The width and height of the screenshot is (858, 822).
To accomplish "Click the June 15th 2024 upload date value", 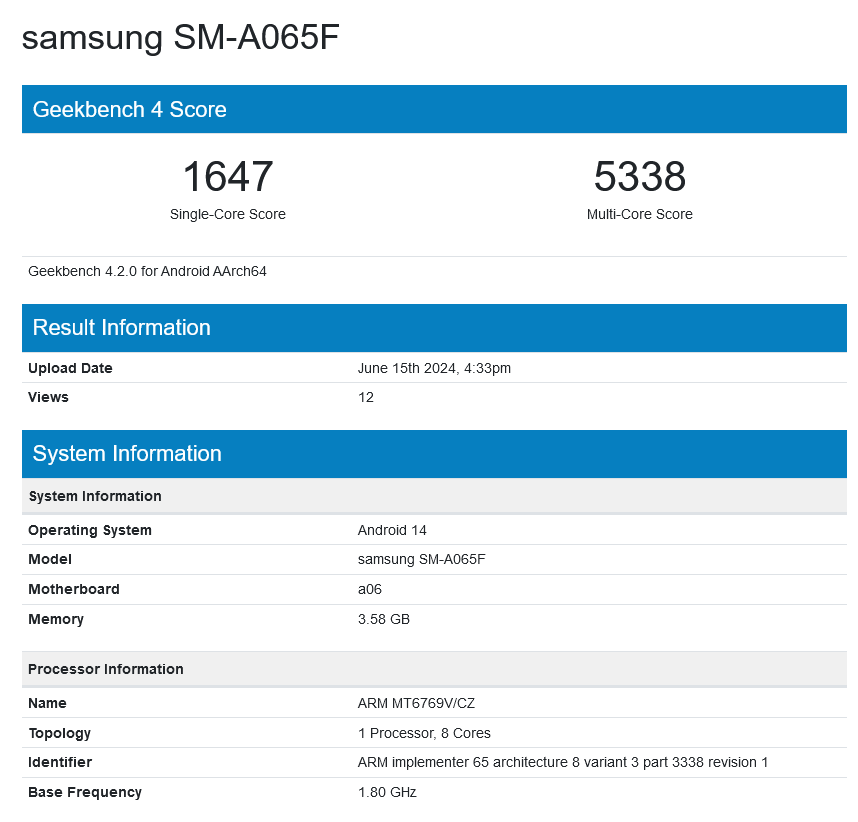I will (434, 368).
